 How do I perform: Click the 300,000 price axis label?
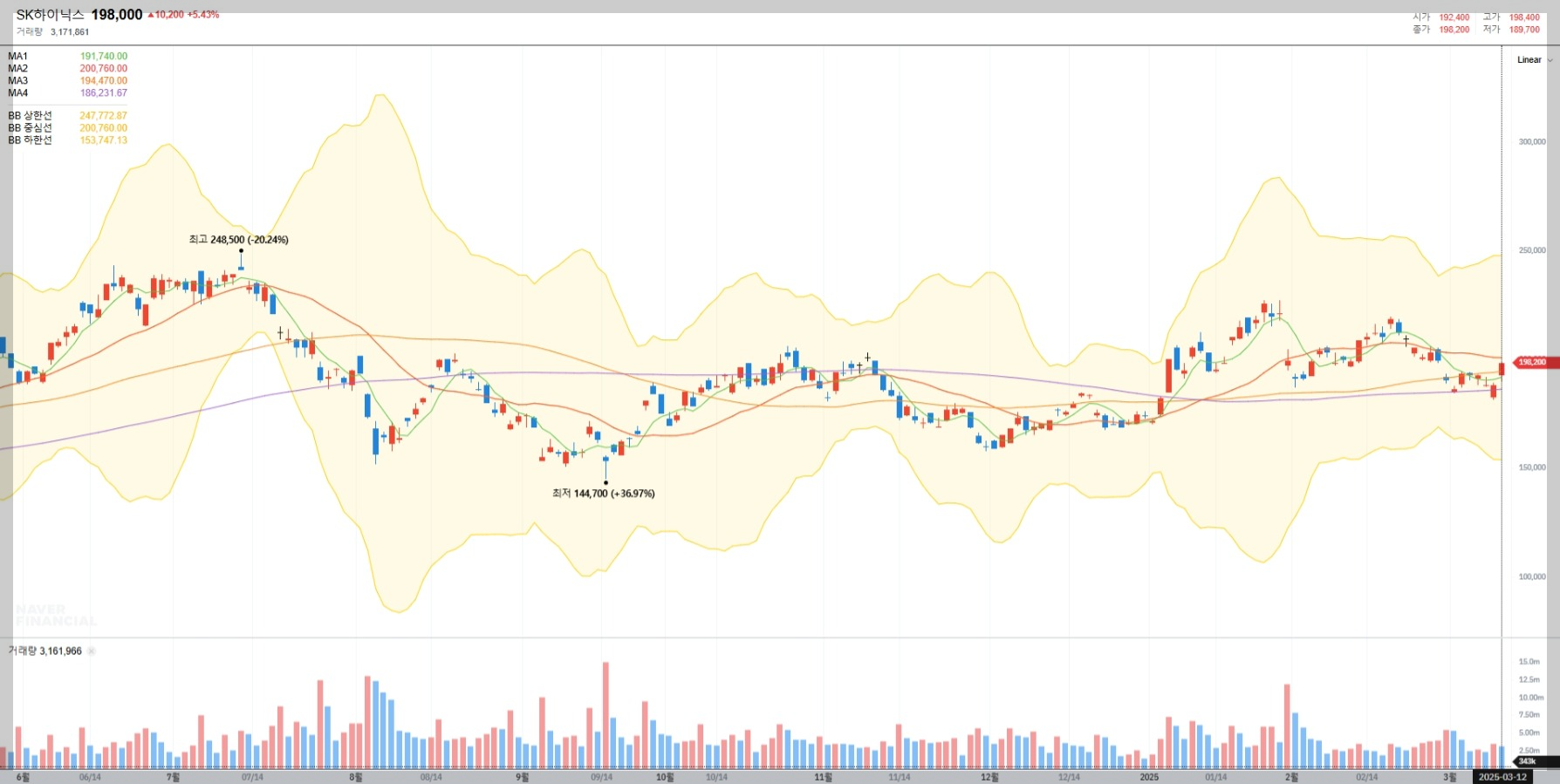(1532, 141)
